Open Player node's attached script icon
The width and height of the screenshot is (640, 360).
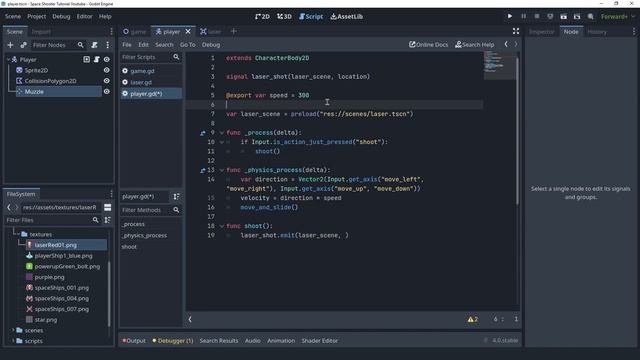(x=97, y=60)
